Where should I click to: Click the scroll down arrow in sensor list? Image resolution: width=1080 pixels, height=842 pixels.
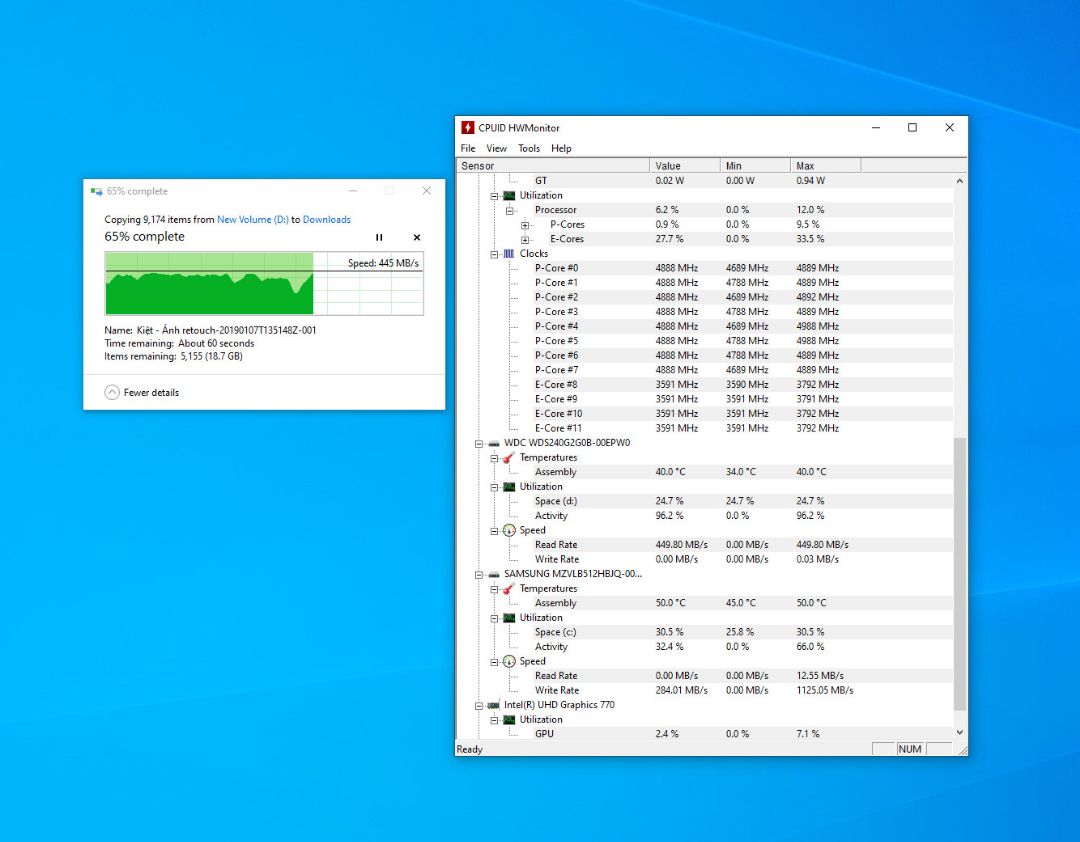pyautogui.click(x=961, y=733)
